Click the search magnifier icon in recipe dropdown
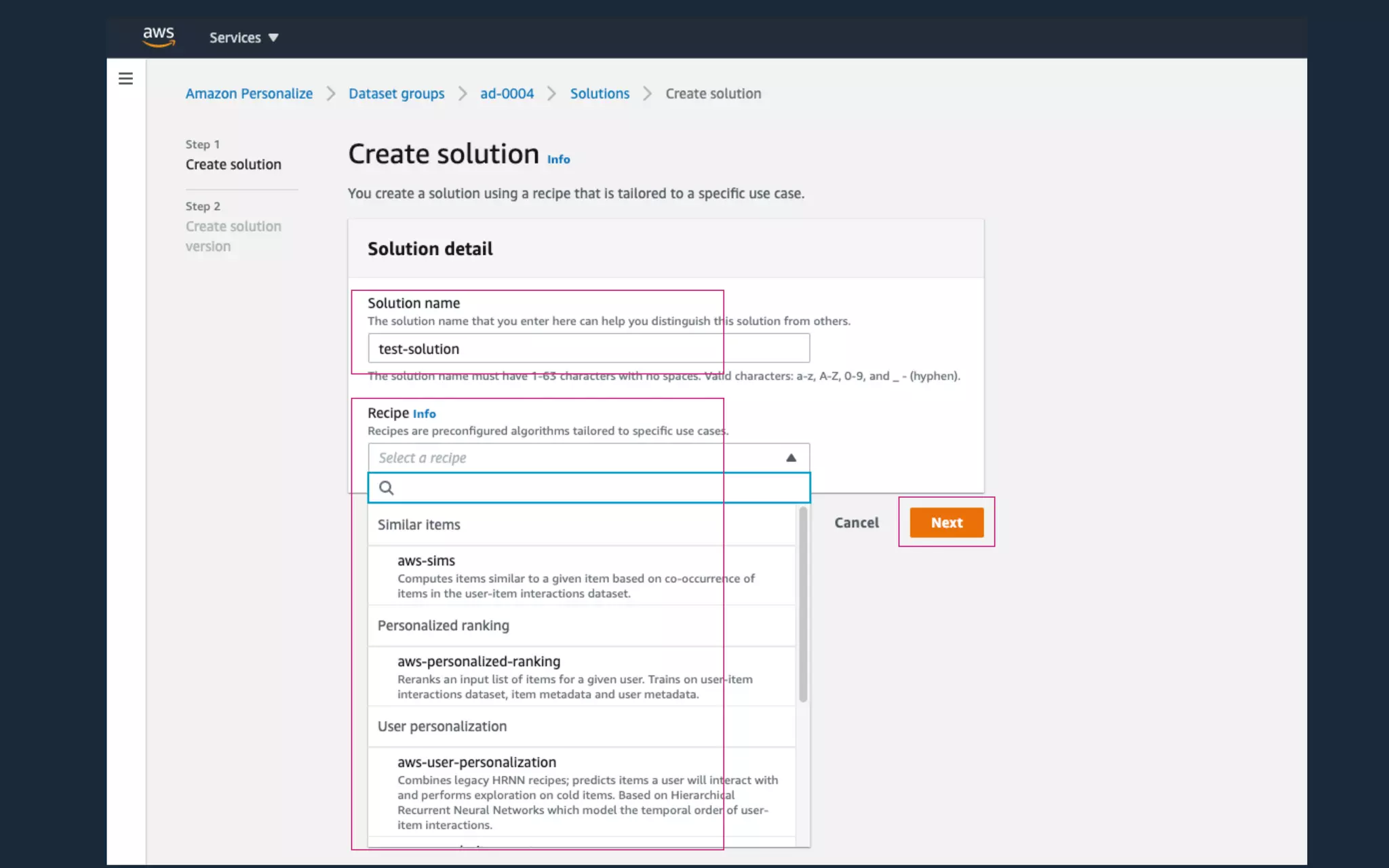1389x868 pixels. [387, 488]
